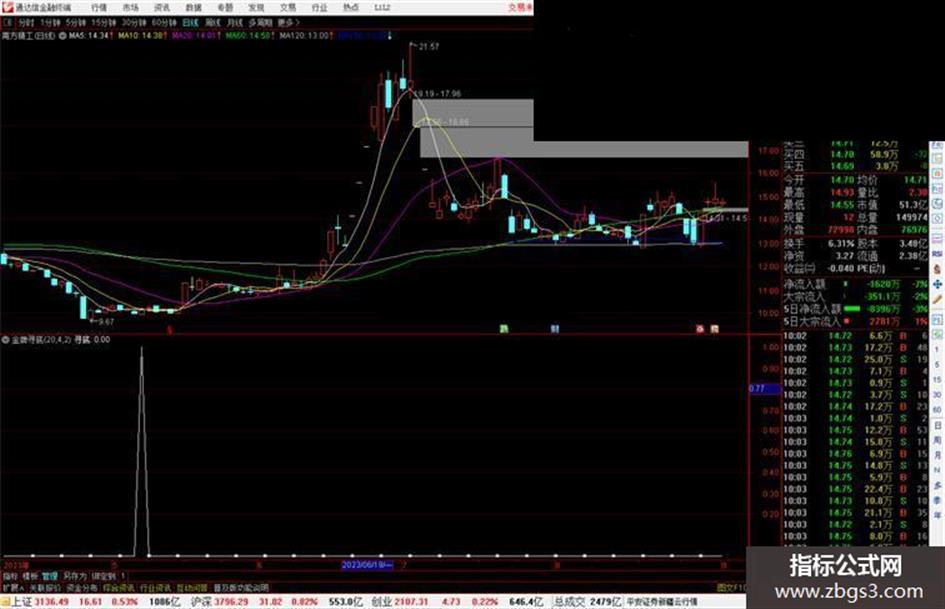The height and width of the screenshot is (609, 945).
Task: Click the circle icon beside the 日线 chart title
Action: pyautogui.click(x=62, y=36)
